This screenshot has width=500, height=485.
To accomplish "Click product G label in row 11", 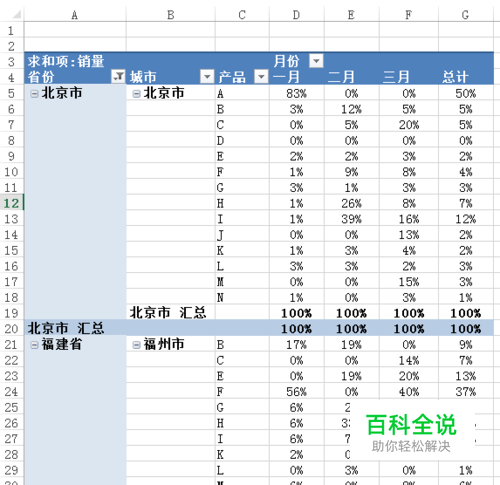I will tap(220, 188).
